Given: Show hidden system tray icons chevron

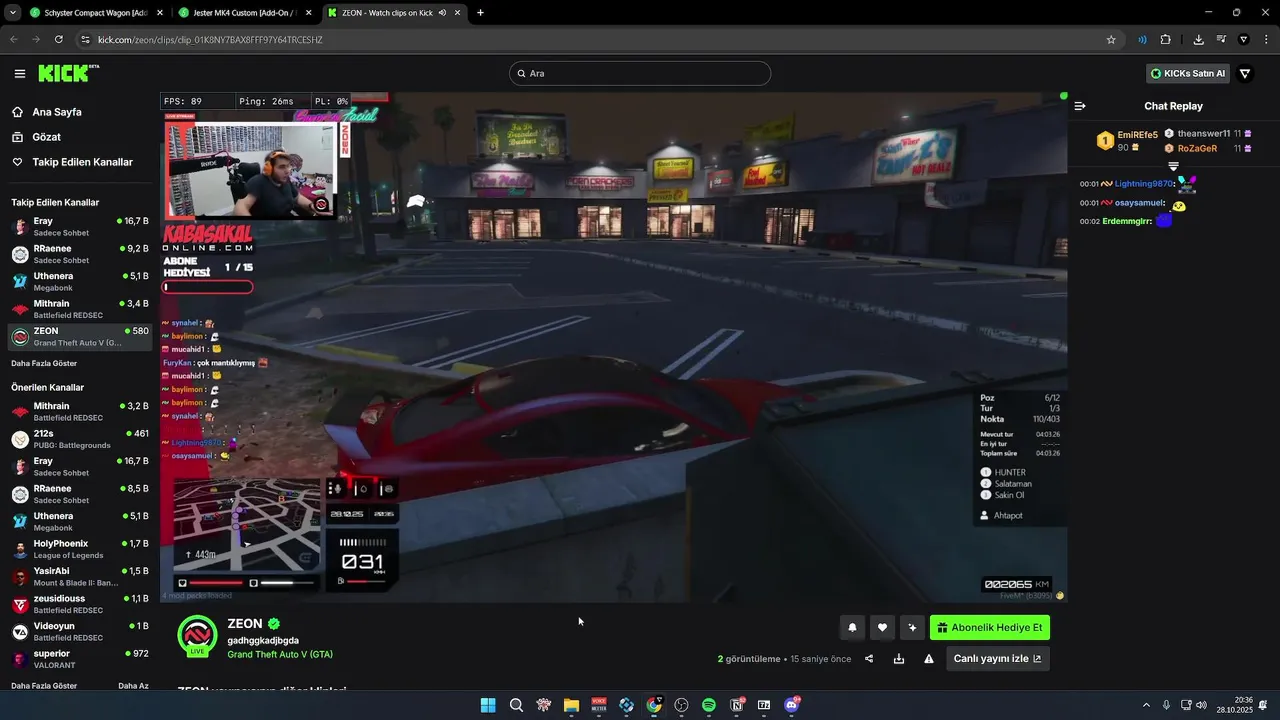Looking at the screenshot, I should pyautogui.click(x=1146, y=705).
